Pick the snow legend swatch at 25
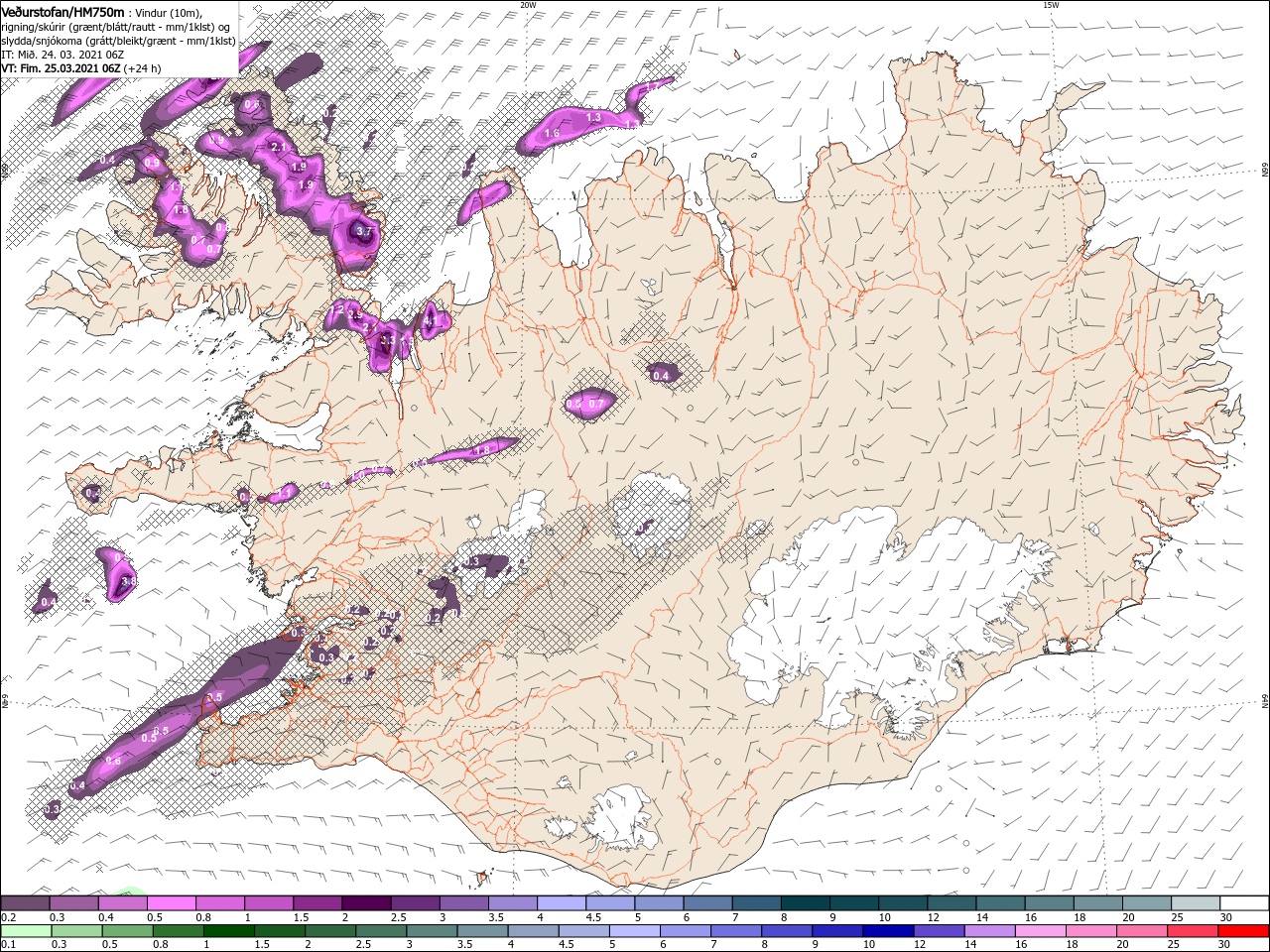 [x=1197, y=903]
